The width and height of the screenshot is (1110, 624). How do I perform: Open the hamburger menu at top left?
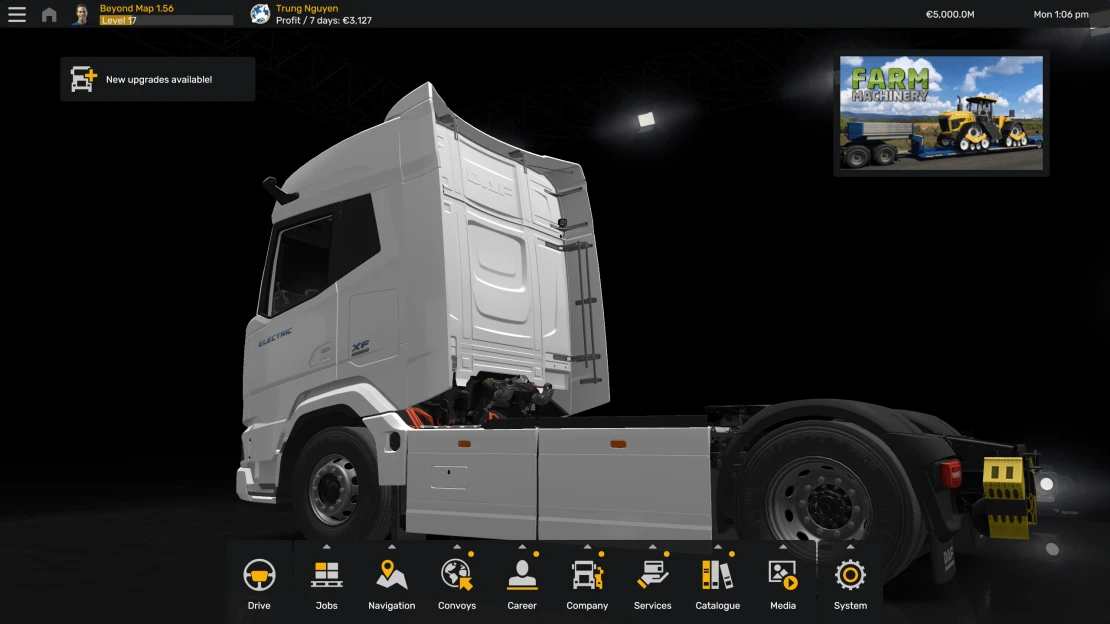(17, 14)
